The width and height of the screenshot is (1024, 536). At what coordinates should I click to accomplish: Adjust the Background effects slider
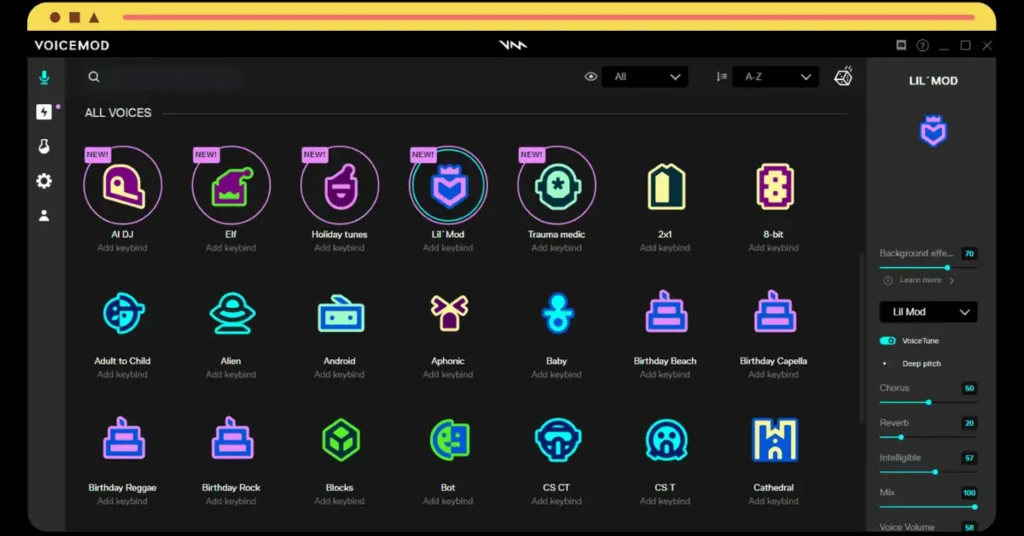pos(928,268)
